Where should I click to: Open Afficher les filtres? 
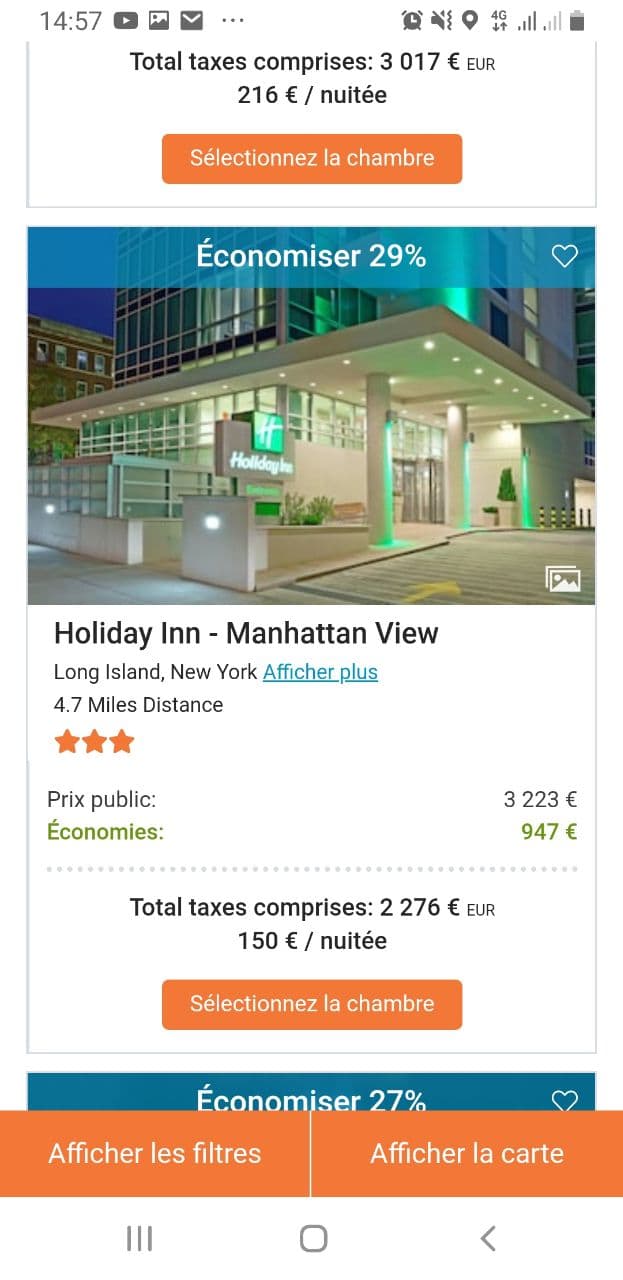click(x=155, y=1153)
